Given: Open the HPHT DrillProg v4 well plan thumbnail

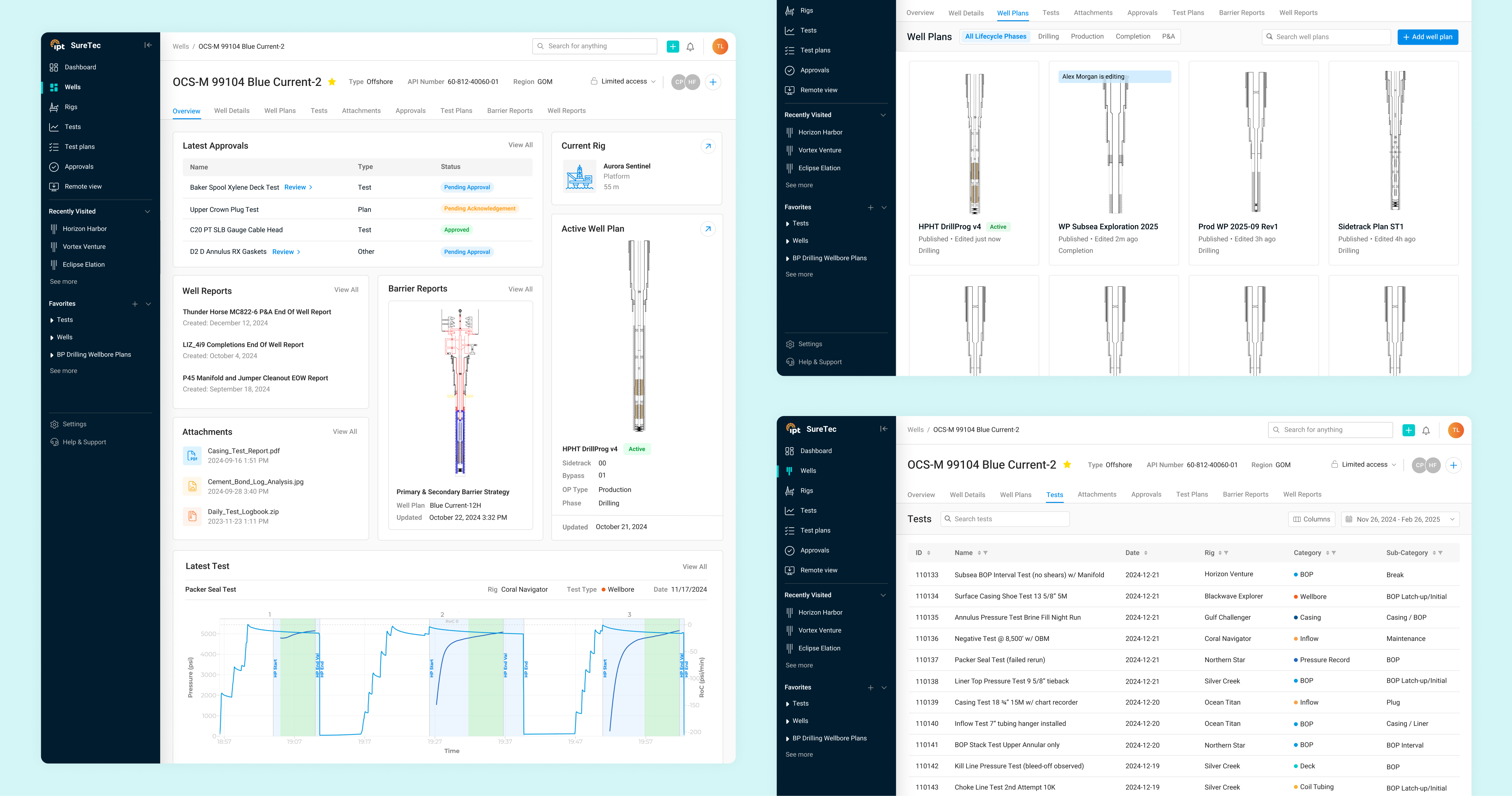Looking at the screenshot, I should (x=974, y=143).
